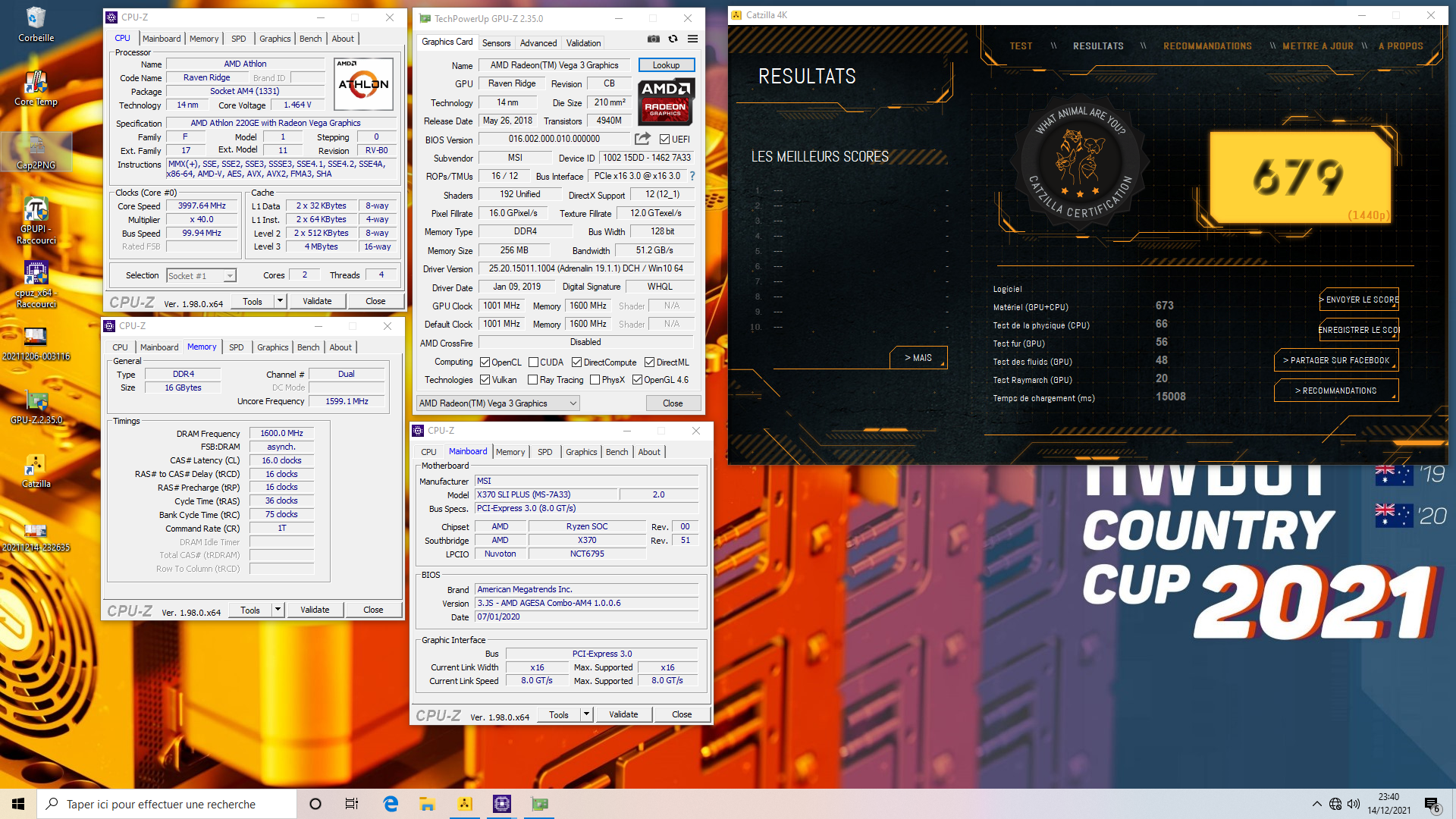Screen dimensions: 1456x819
Task: Click the GPU-Z refresh icon
Action: point(673,39)
